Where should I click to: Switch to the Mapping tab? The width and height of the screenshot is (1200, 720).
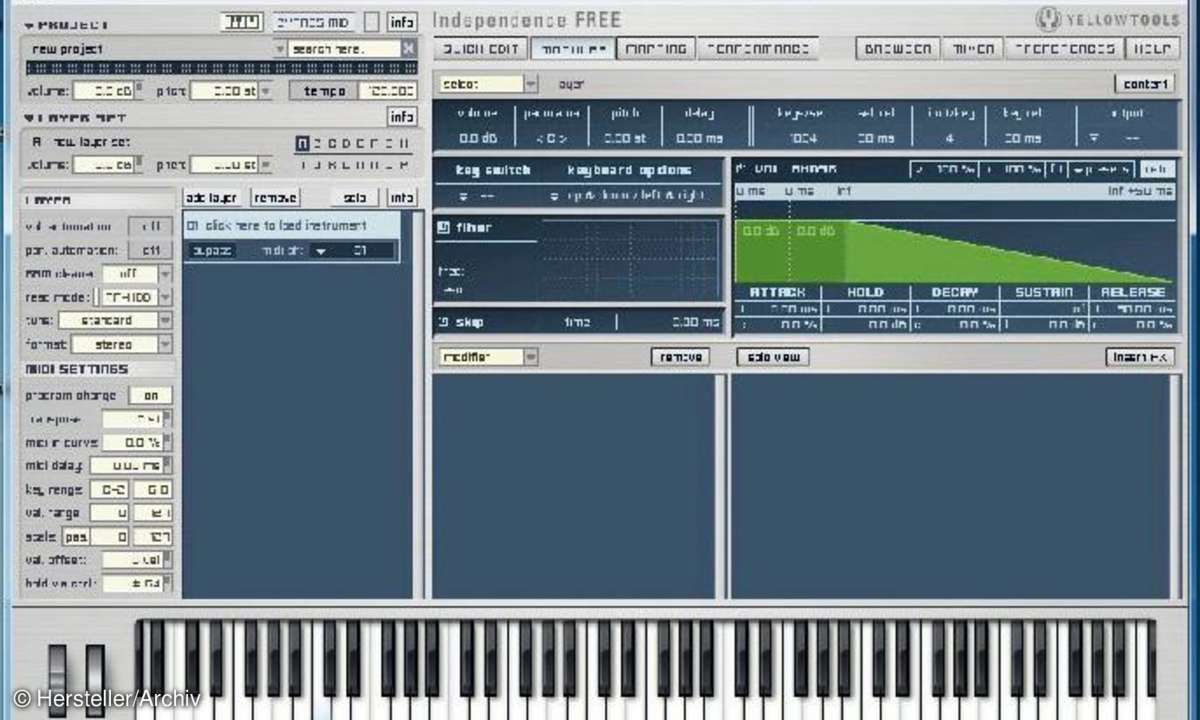click(656, 48)
